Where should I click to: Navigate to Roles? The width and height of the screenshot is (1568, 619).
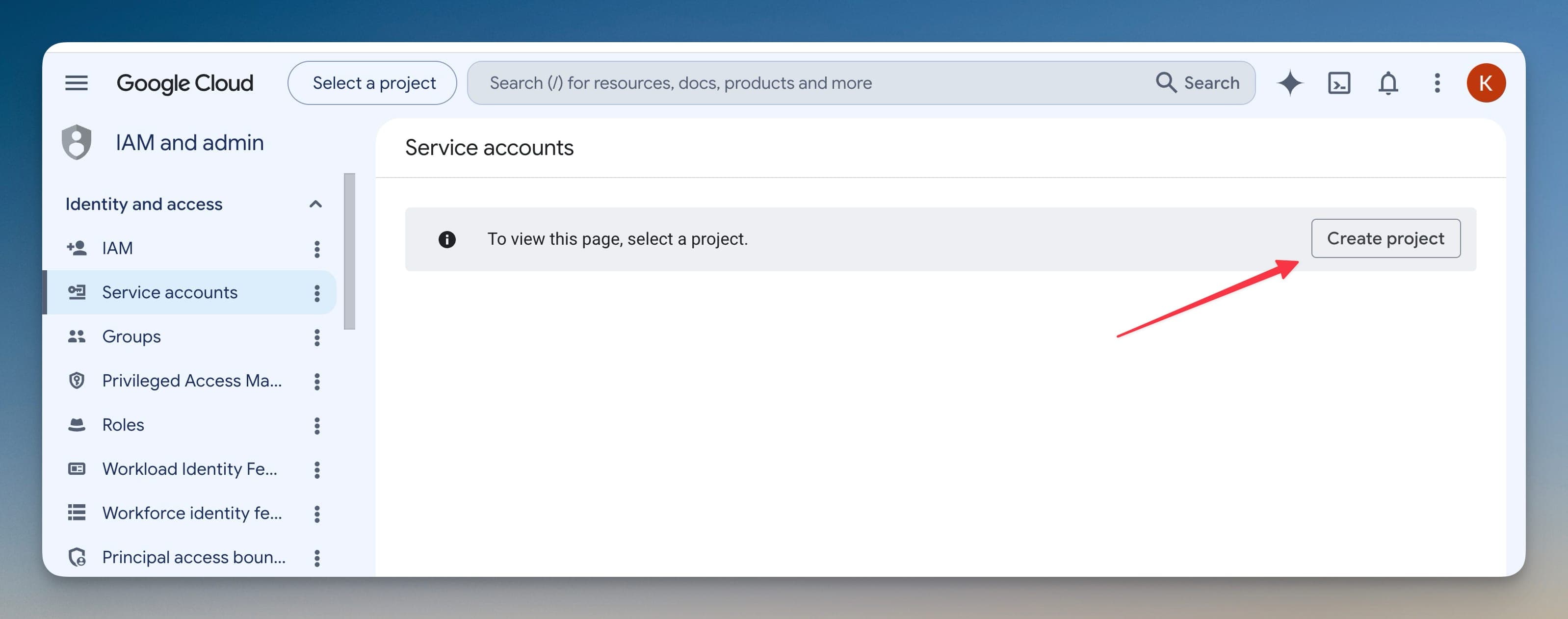click(x=123, y=424)
